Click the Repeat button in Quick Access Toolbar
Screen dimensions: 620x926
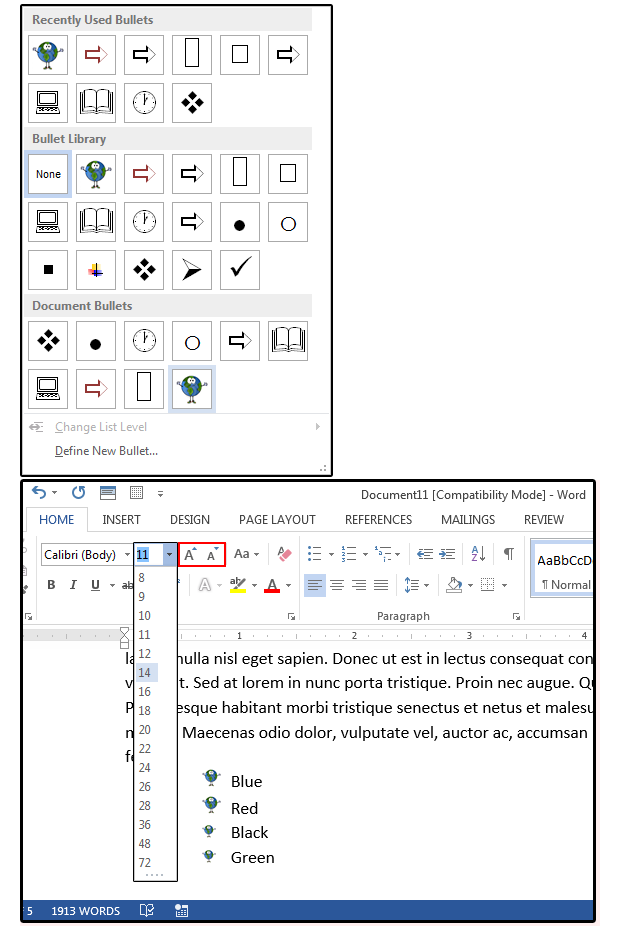click(x=79, y=492)
